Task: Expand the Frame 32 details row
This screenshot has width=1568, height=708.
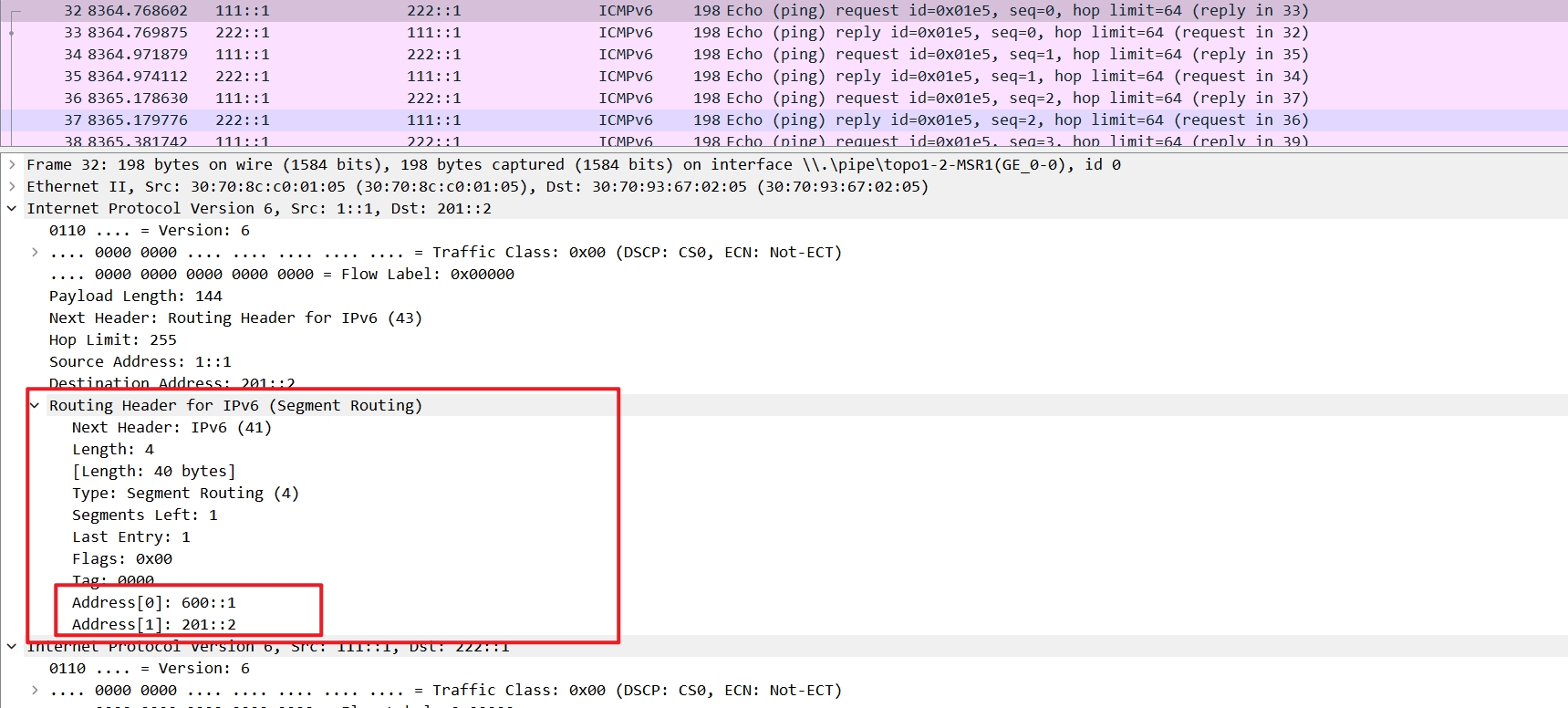Action: 12,164
